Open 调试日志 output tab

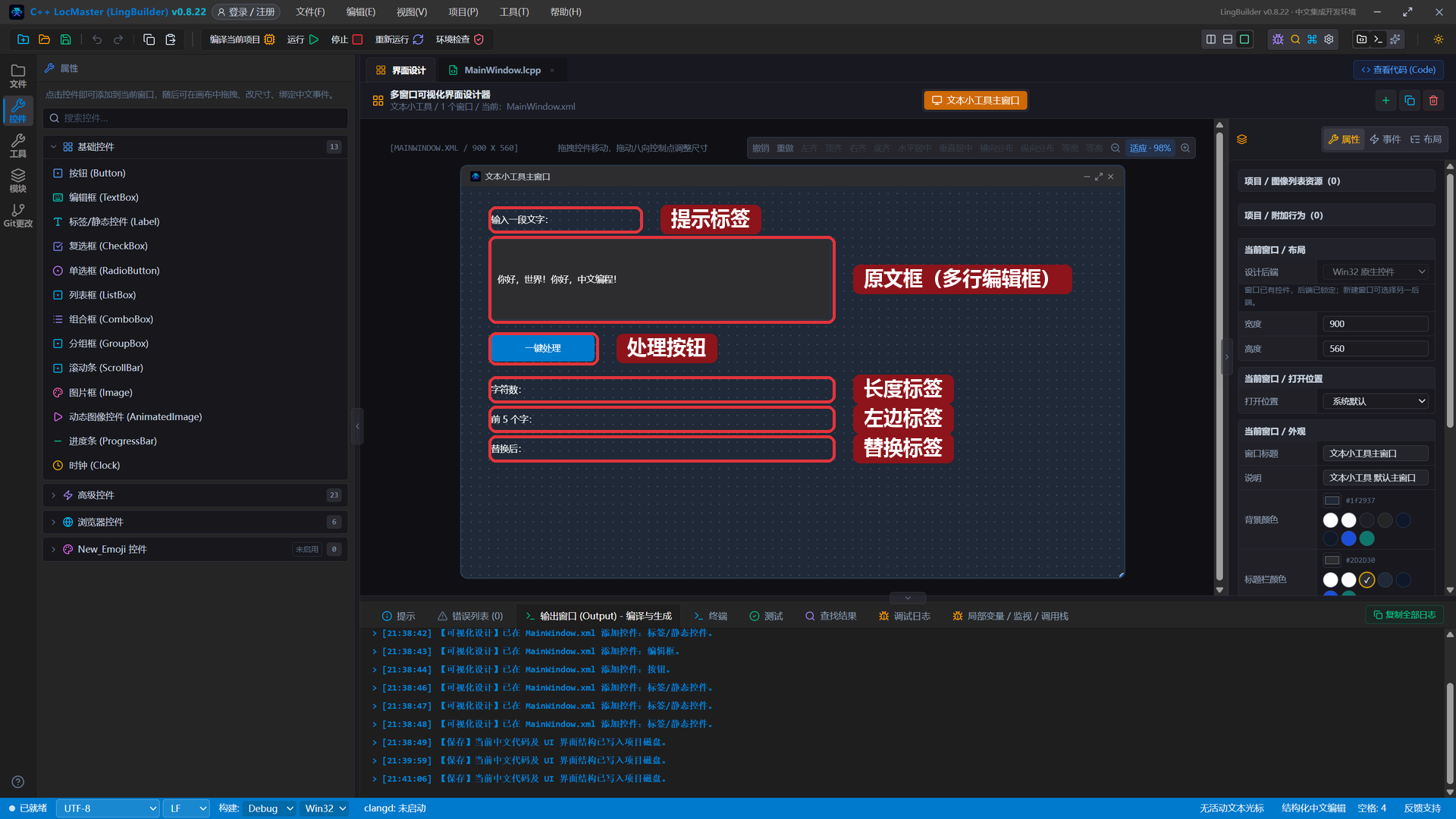pos(905,617)
